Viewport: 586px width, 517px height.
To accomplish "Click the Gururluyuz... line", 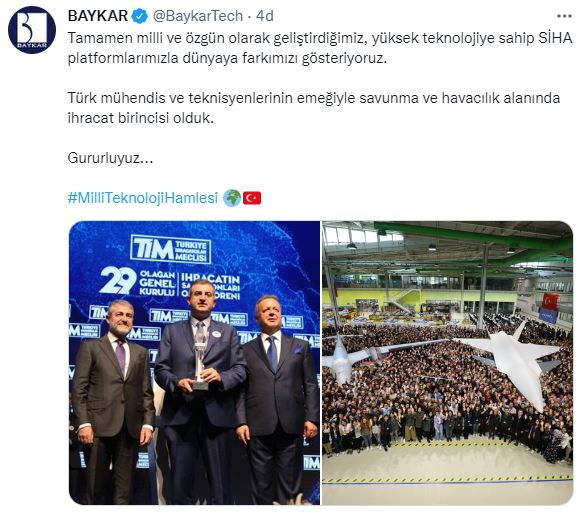I will point(110,158).
